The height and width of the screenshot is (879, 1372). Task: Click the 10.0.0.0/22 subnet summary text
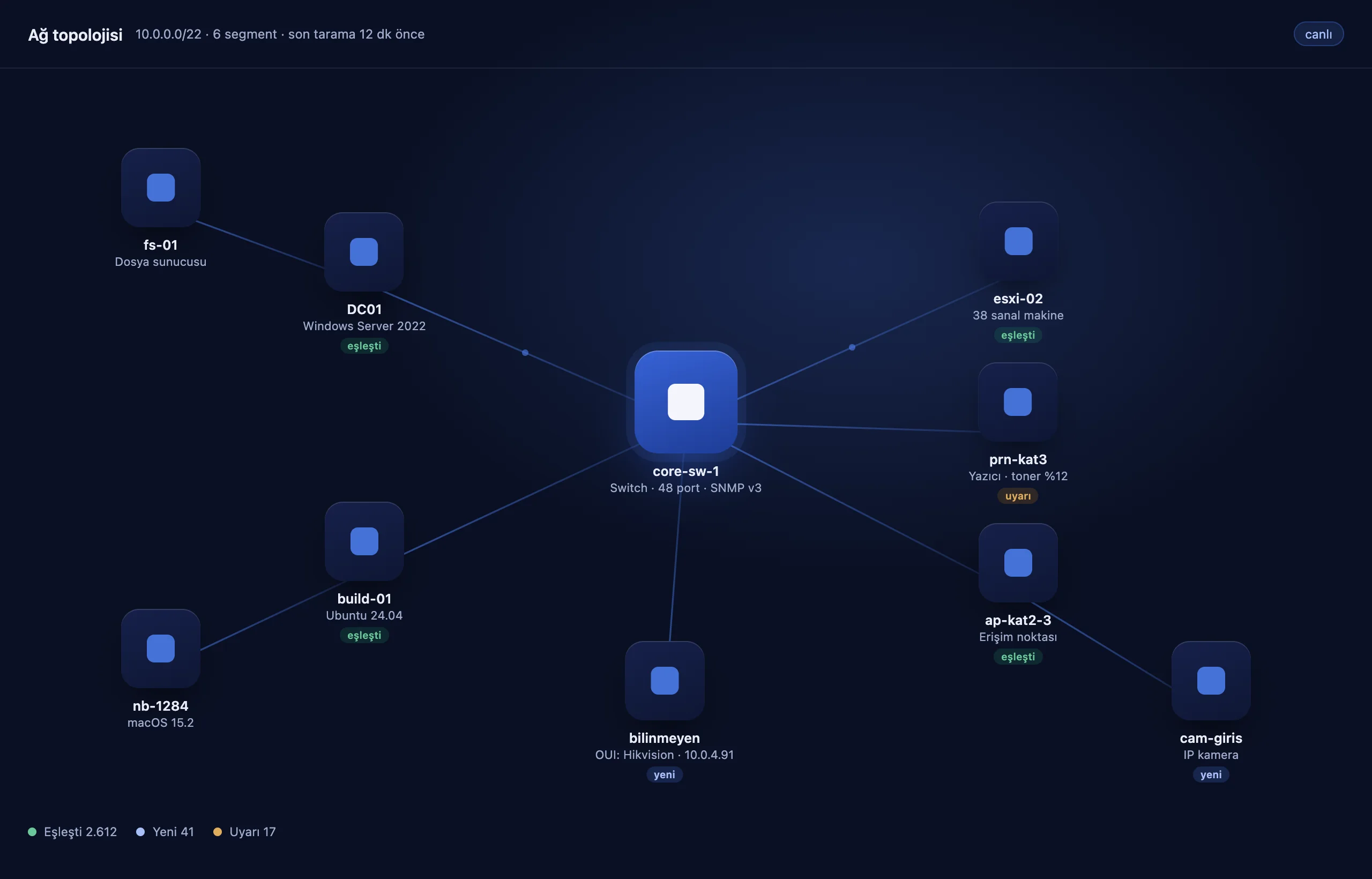point(280,34)
